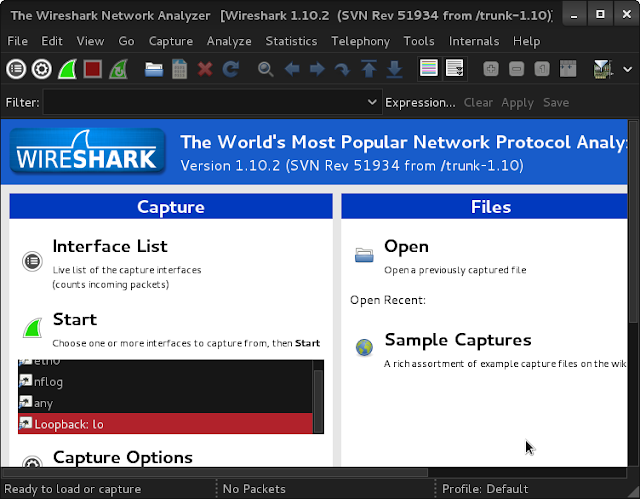Open capture options from toolbar gear icon

pyautogui.click(x=42, y=69)
